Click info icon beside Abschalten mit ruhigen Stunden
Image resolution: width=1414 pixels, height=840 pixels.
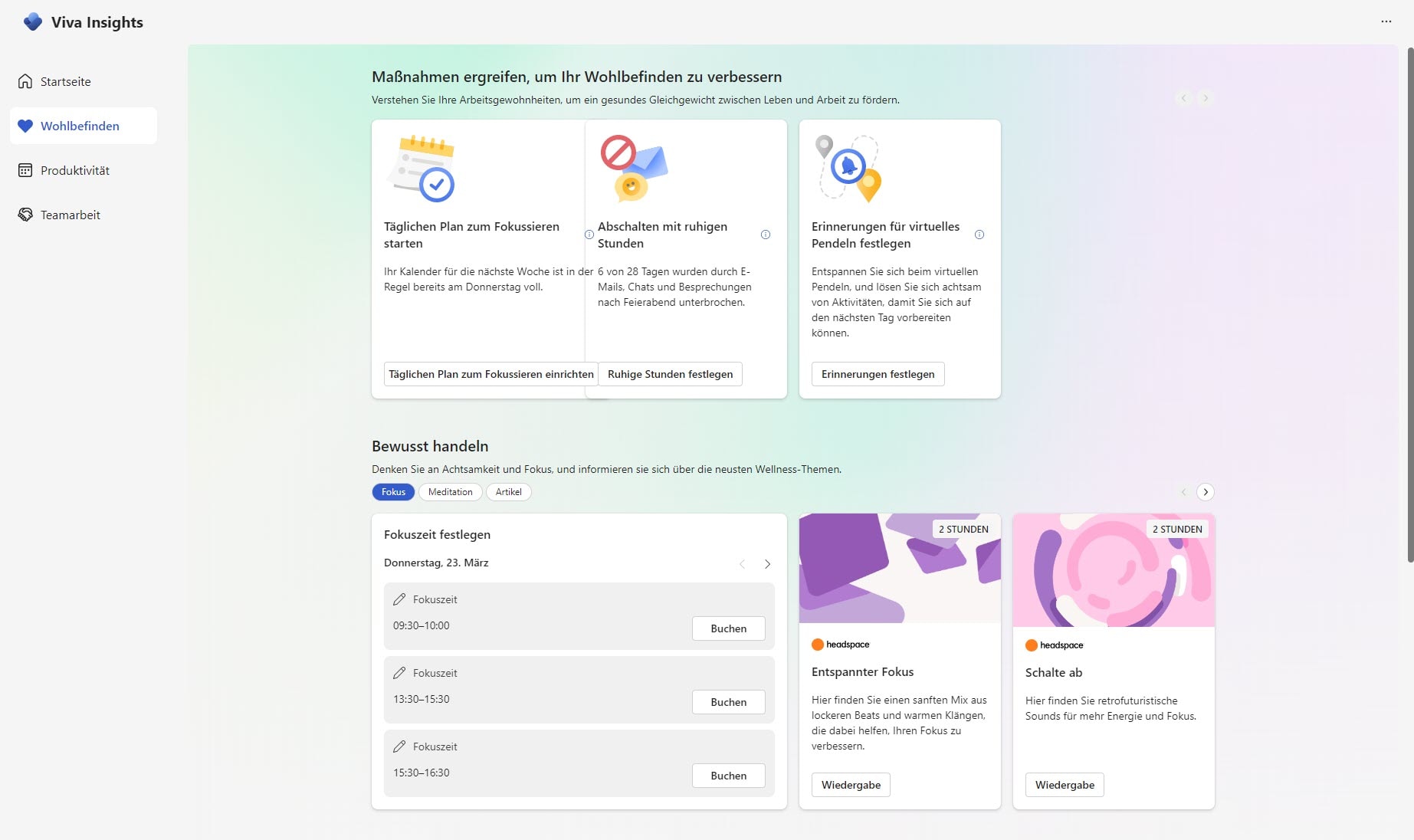point(765,235)
